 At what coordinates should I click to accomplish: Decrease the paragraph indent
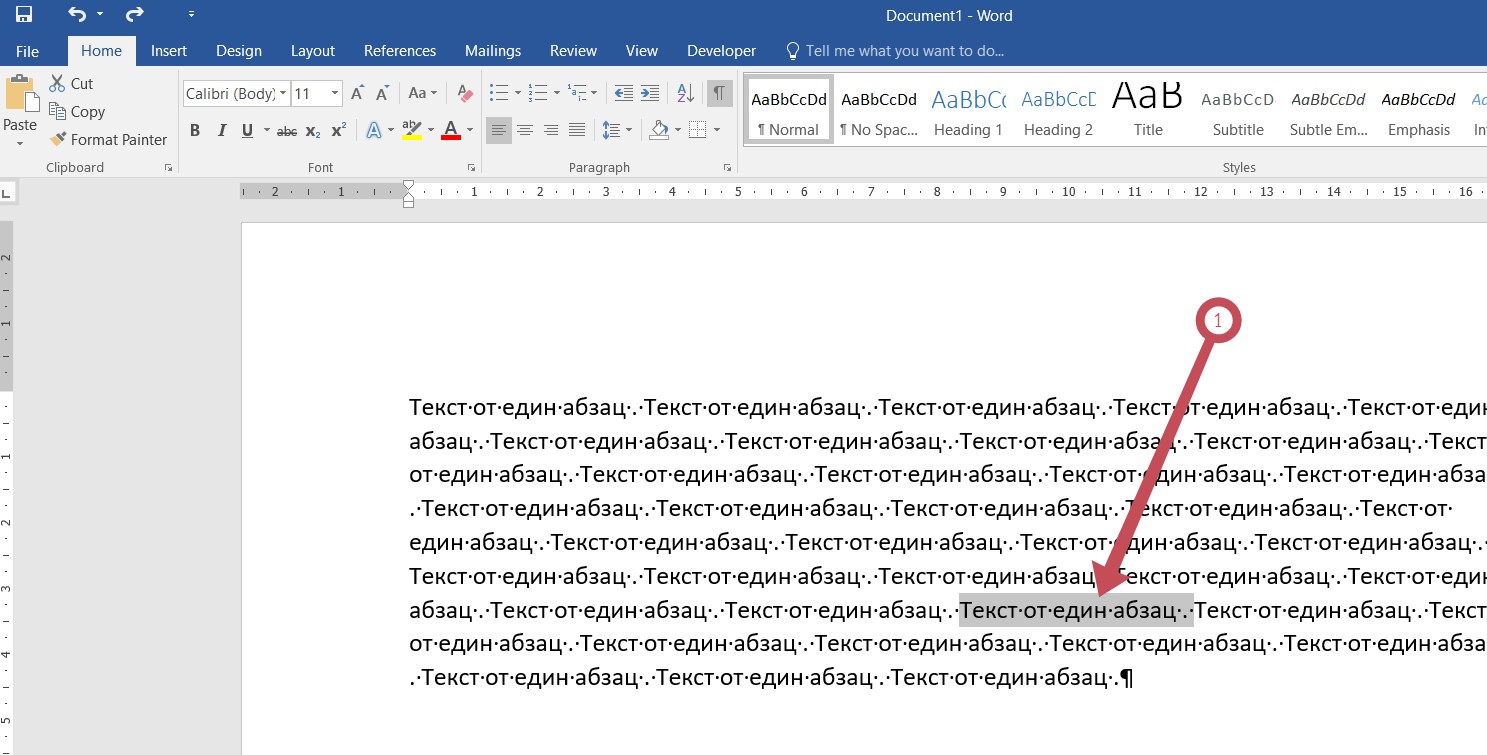click(x=624, y=94)
